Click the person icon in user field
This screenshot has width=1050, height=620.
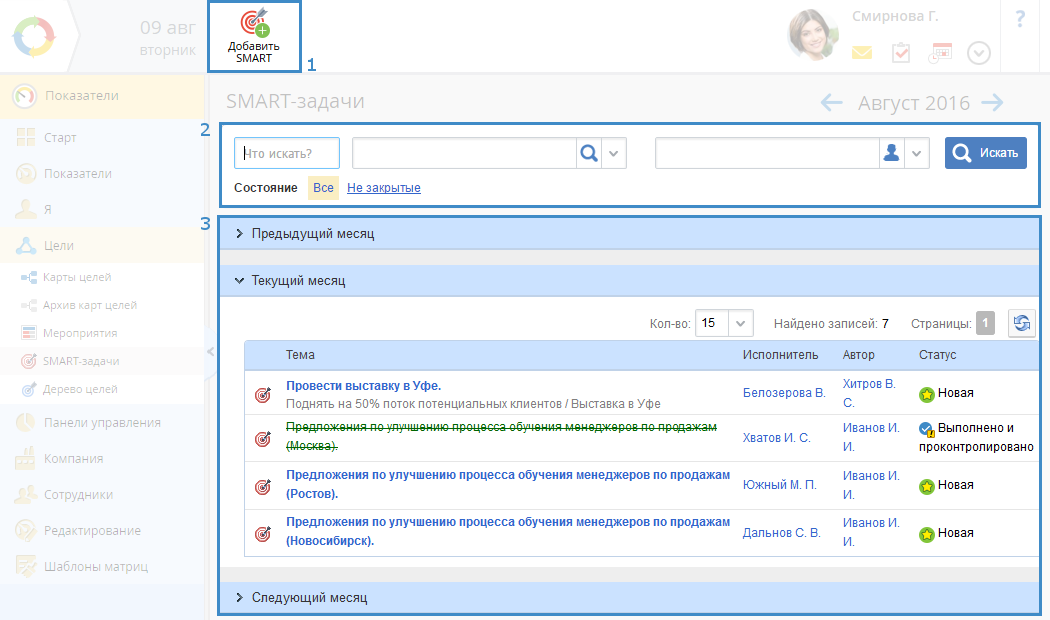point(892,153)
